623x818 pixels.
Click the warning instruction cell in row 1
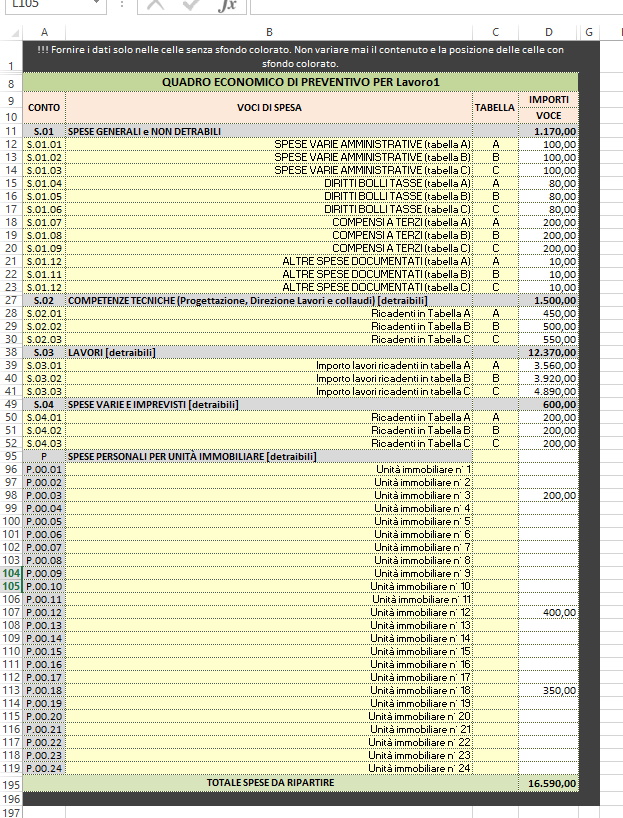tap(301, 56)
